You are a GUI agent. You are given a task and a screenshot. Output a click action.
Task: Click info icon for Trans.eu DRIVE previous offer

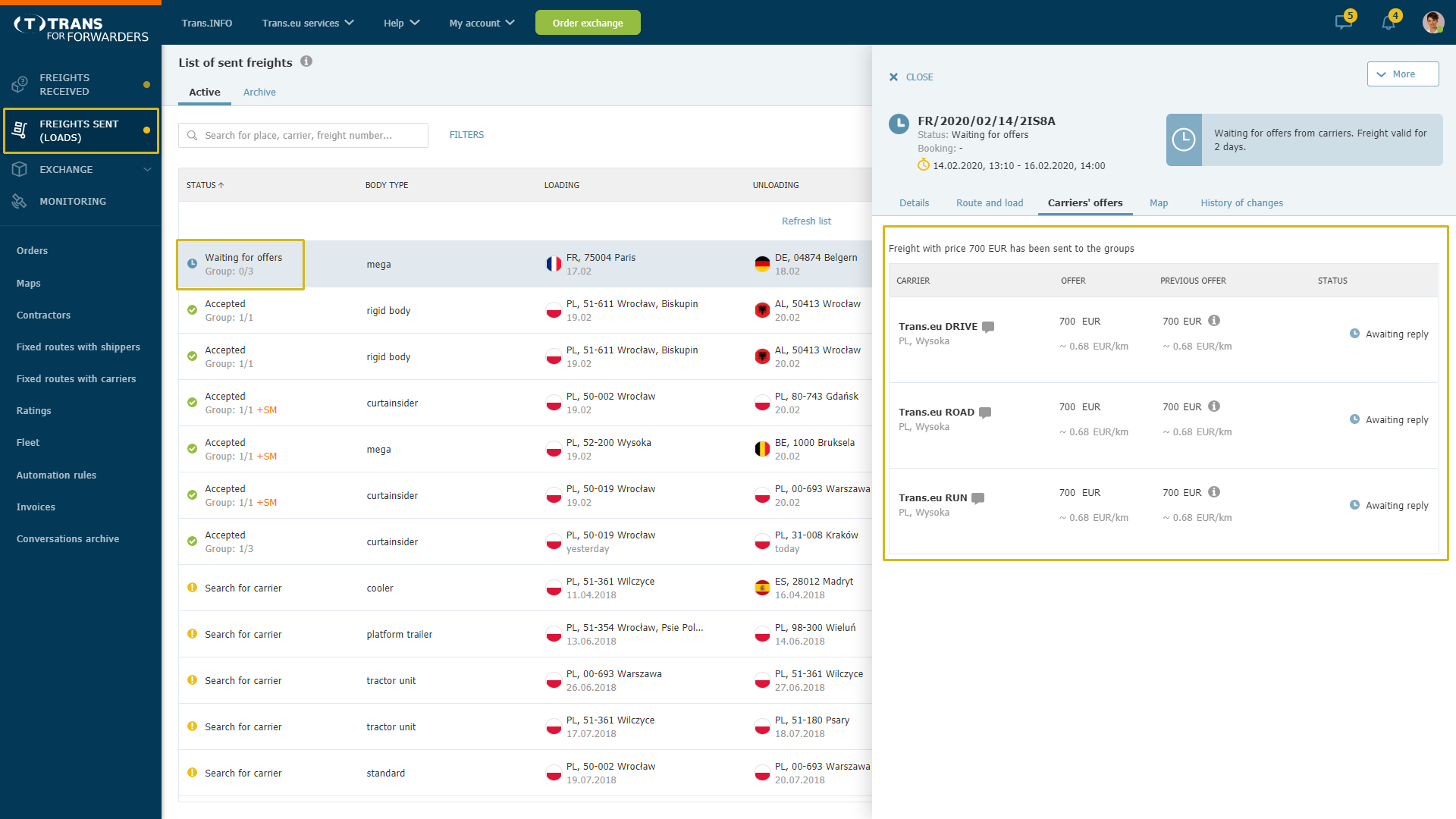click(x=1214, y=321)
